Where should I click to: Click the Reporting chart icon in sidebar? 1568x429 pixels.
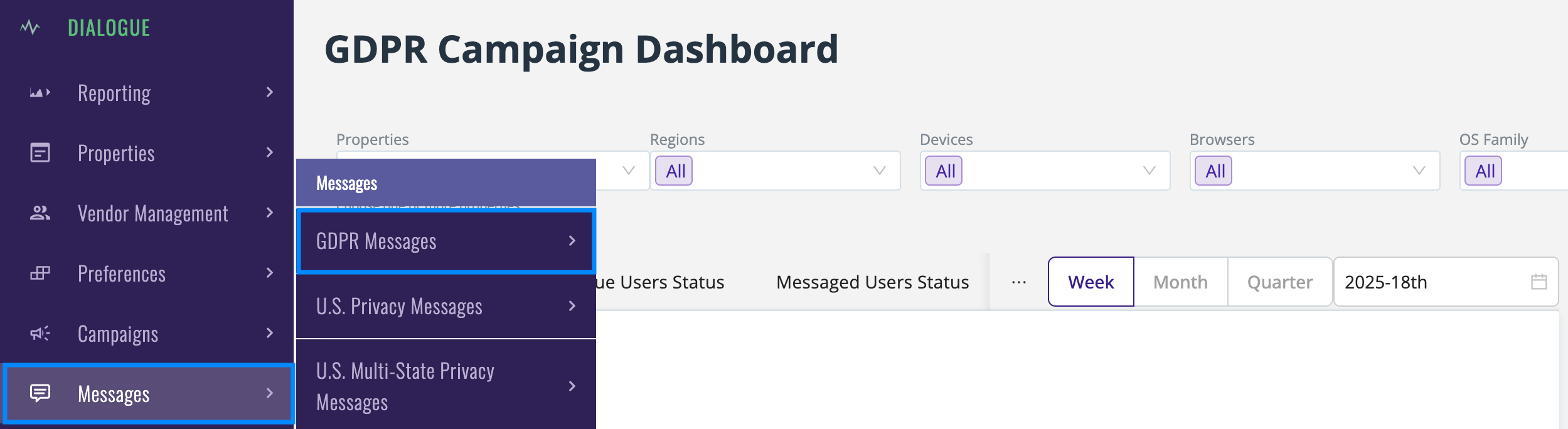pos(40,93)
